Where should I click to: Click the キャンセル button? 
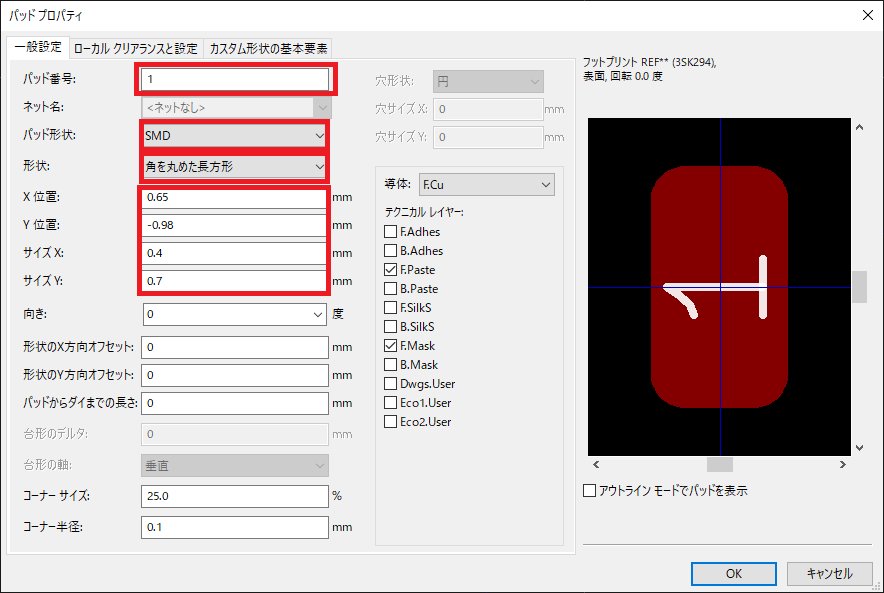coord(828,573)
